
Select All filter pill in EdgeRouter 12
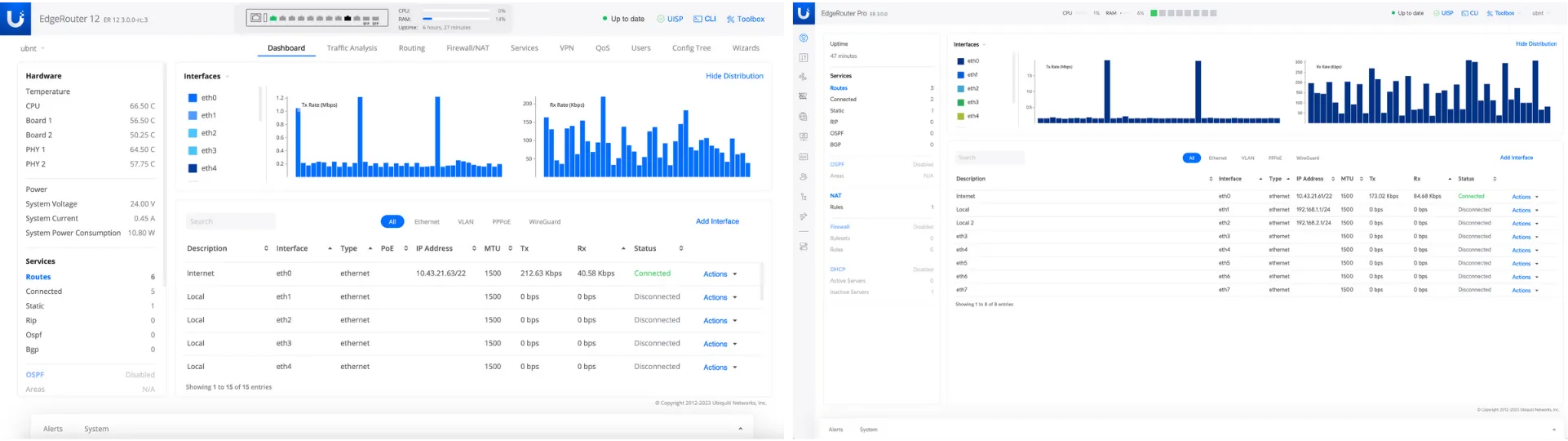(x=392, y=221)
